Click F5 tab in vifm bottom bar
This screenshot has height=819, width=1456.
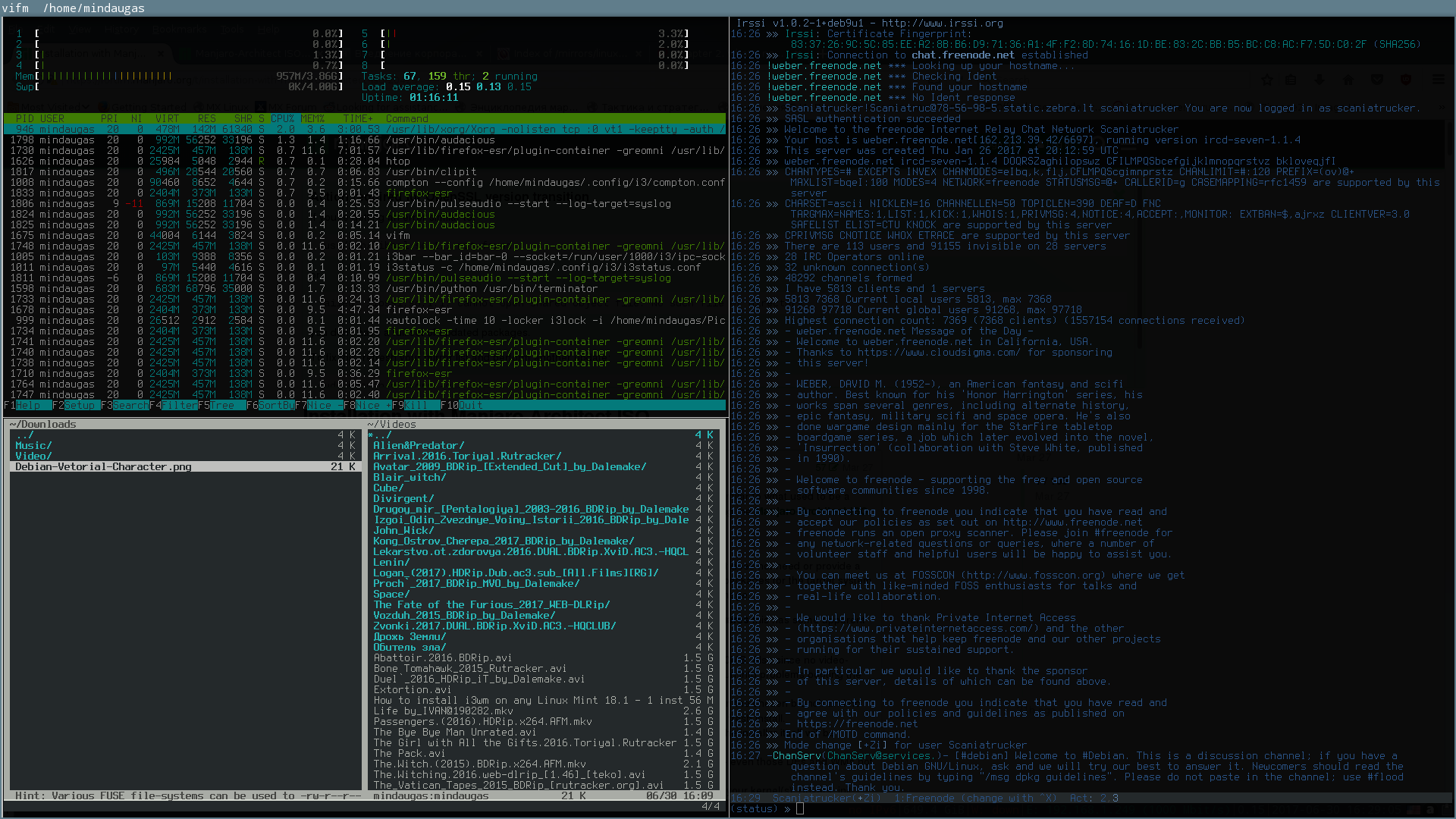(221, 405)
